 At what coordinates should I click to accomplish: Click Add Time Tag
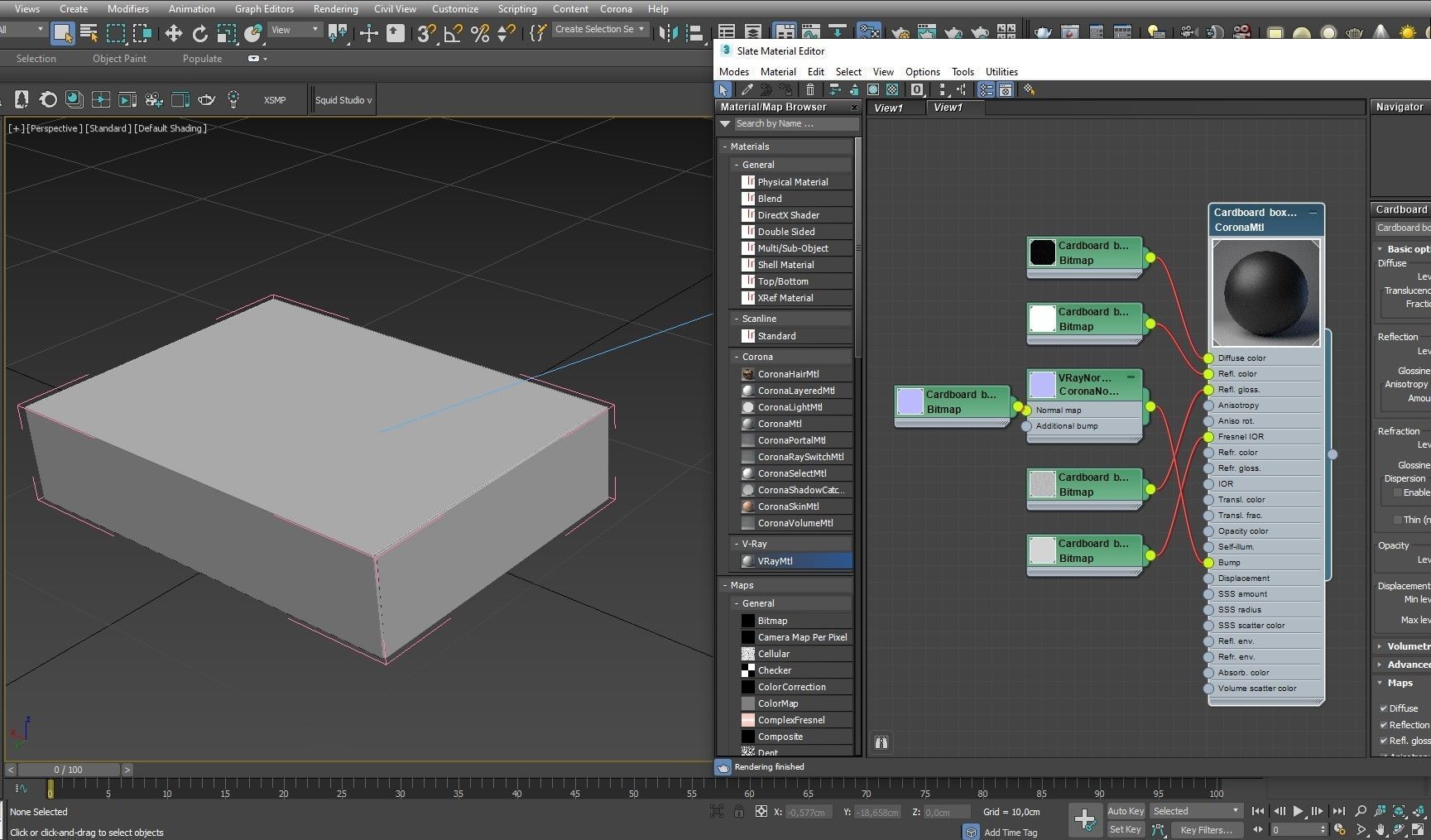tap(1010, 833)
